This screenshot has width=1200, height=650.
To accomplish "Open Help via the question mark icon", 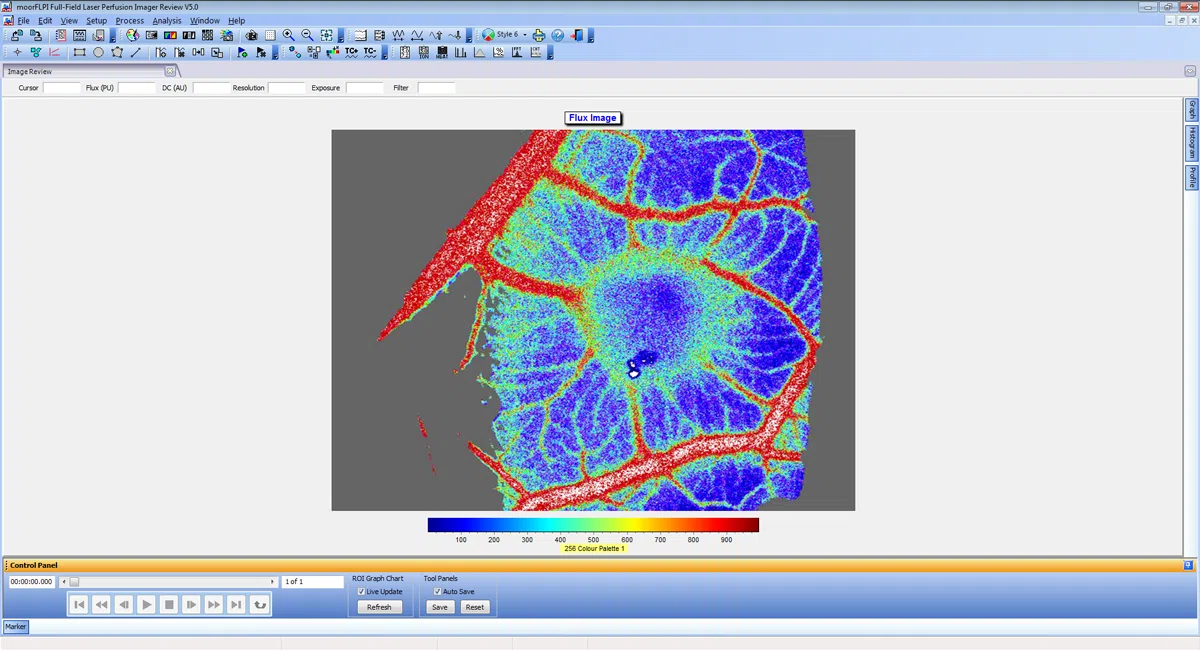I will 557,35.
